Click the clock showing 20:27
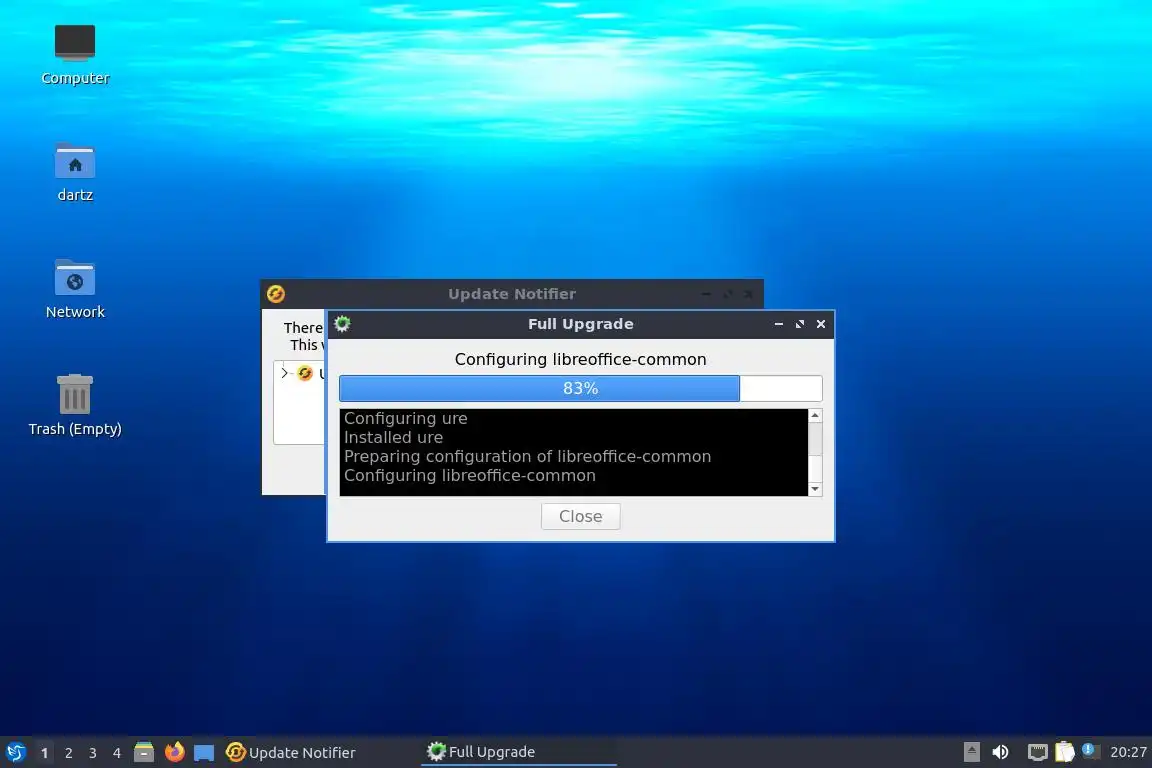 (x=1128, y=752)
